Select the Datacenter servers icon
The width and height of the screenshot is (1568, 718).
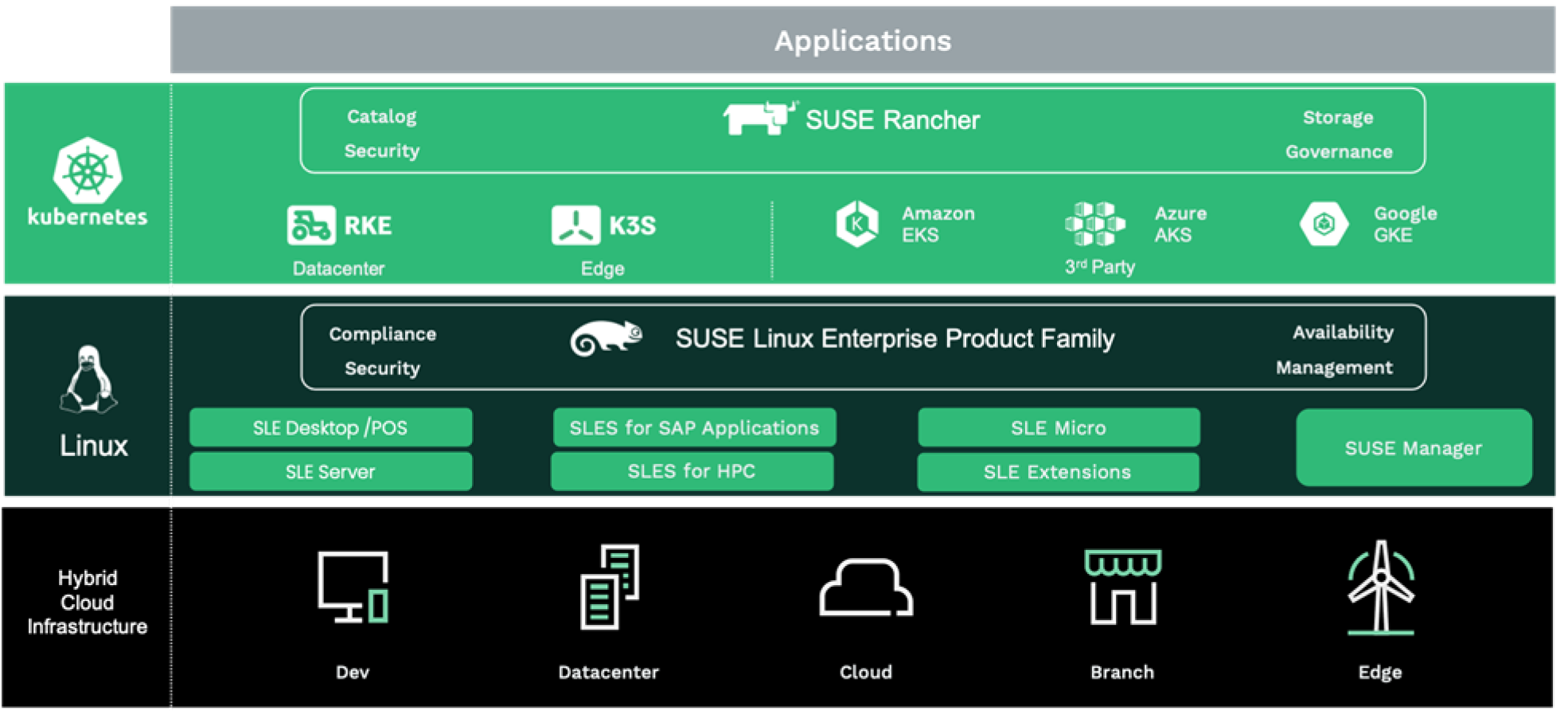610,587
